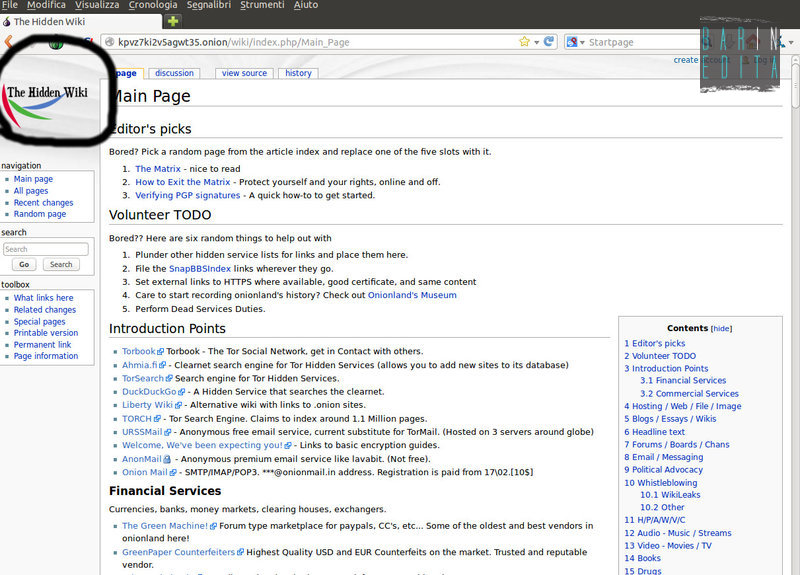Switch to the discussion tab
Viewport: 800px width, 575px height.
[174, 73]
